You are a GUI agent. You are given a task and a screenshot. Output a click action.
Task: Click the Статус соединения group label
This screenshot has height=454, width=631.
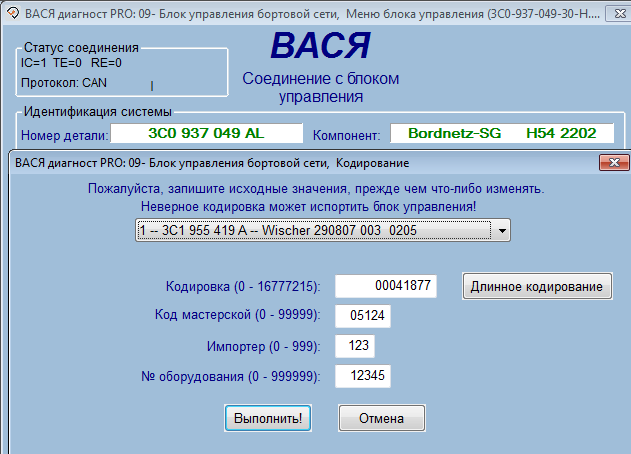(x=81, y=48)
